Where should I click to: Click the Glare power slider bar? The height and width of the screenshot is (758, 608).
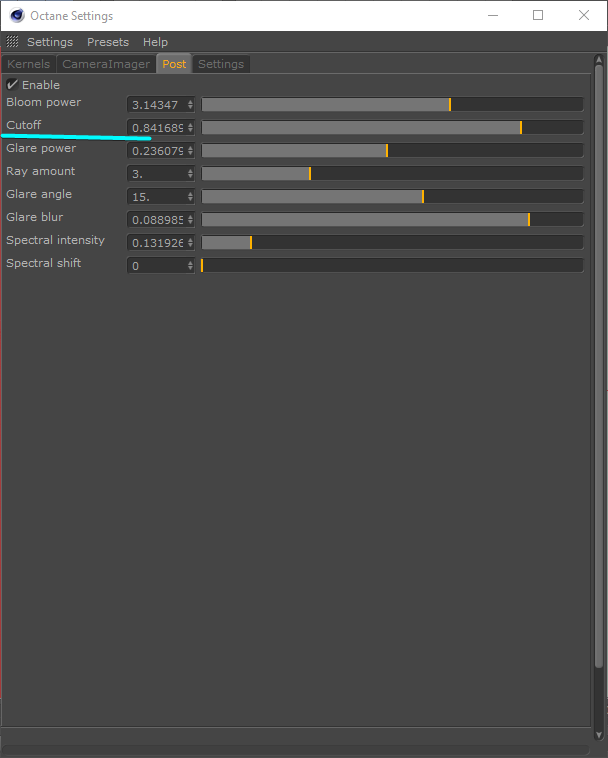[x=392, y=150]
